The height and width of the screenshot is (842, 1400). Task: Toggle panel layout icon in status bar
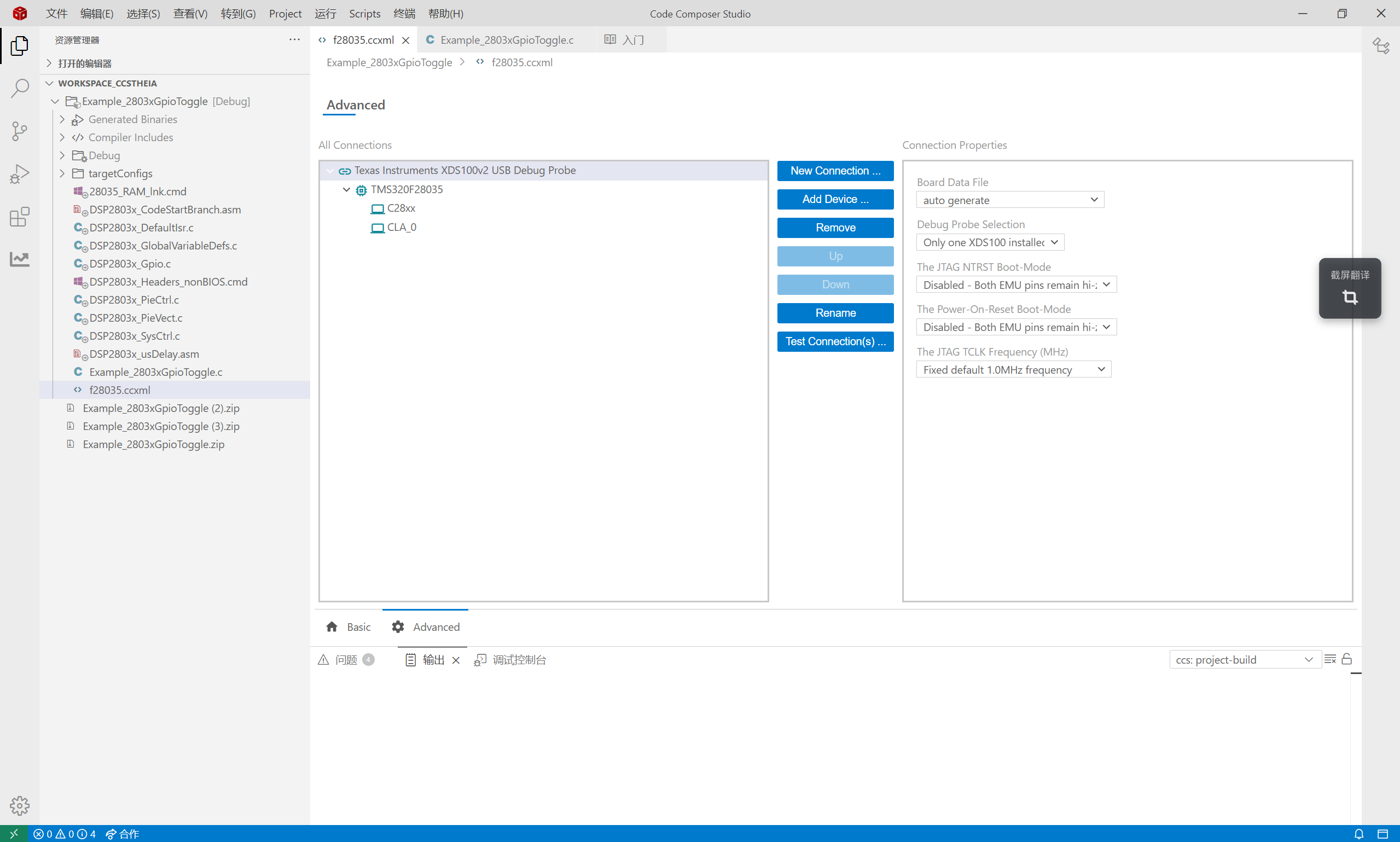[1383, 833]
